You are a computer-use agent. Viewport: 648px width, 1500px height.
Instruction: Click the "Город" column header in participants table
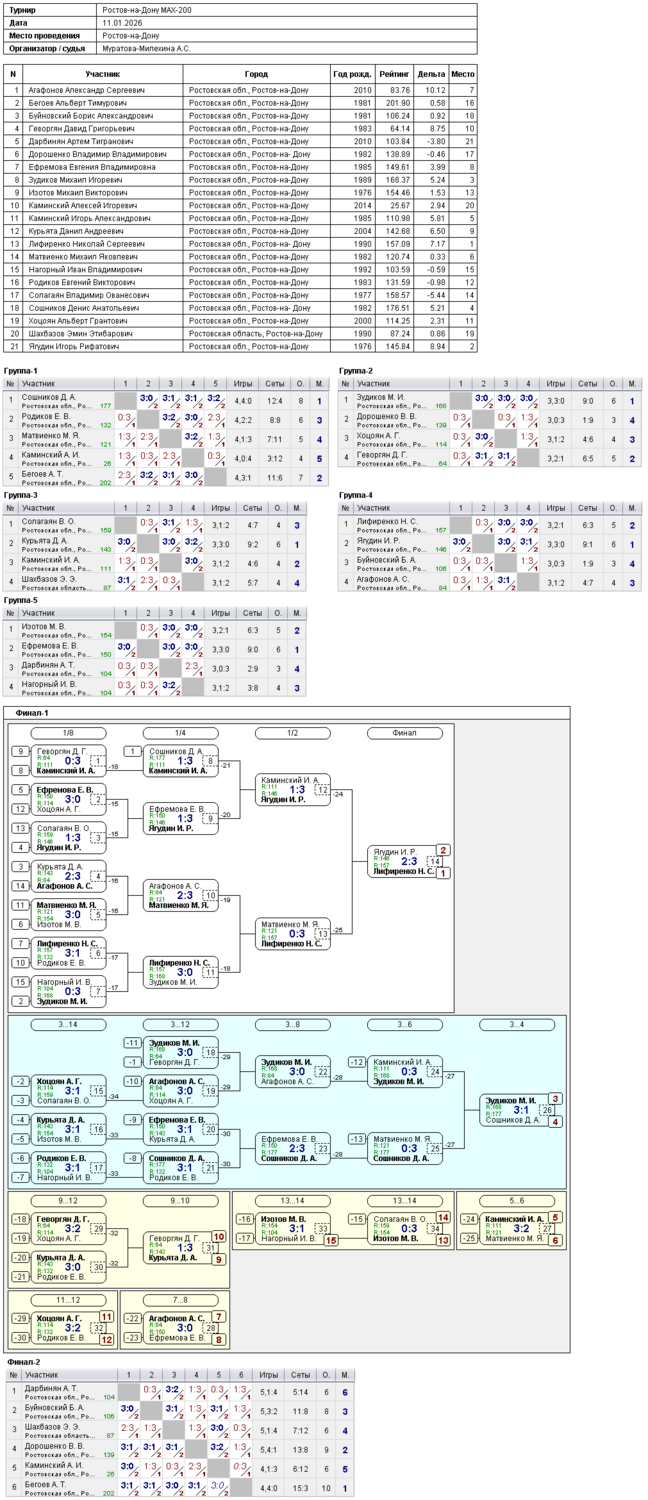point(256,74)
